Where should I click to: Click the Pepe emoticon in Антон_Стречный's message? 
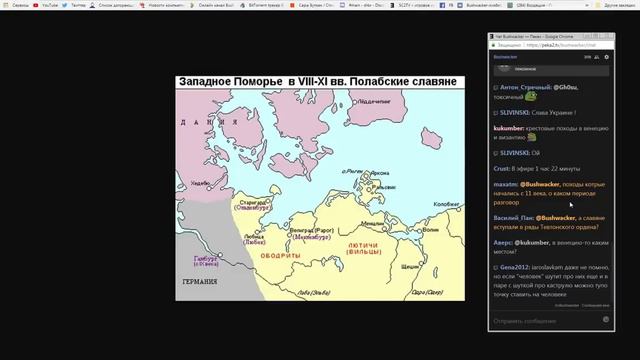(530, 96)
